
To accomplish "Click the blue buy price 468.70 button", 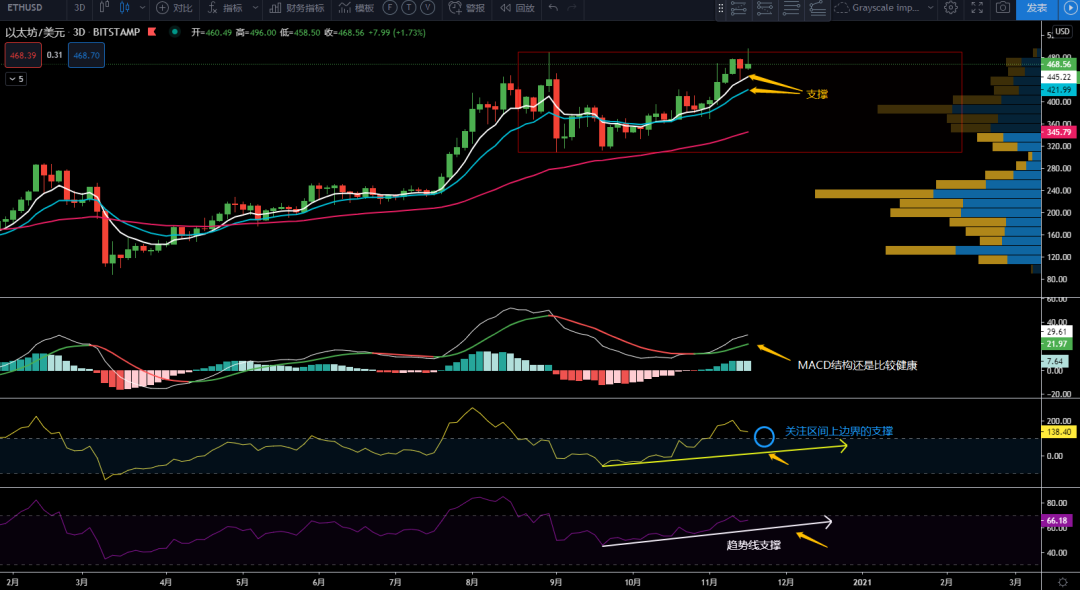I will (86, 55).
